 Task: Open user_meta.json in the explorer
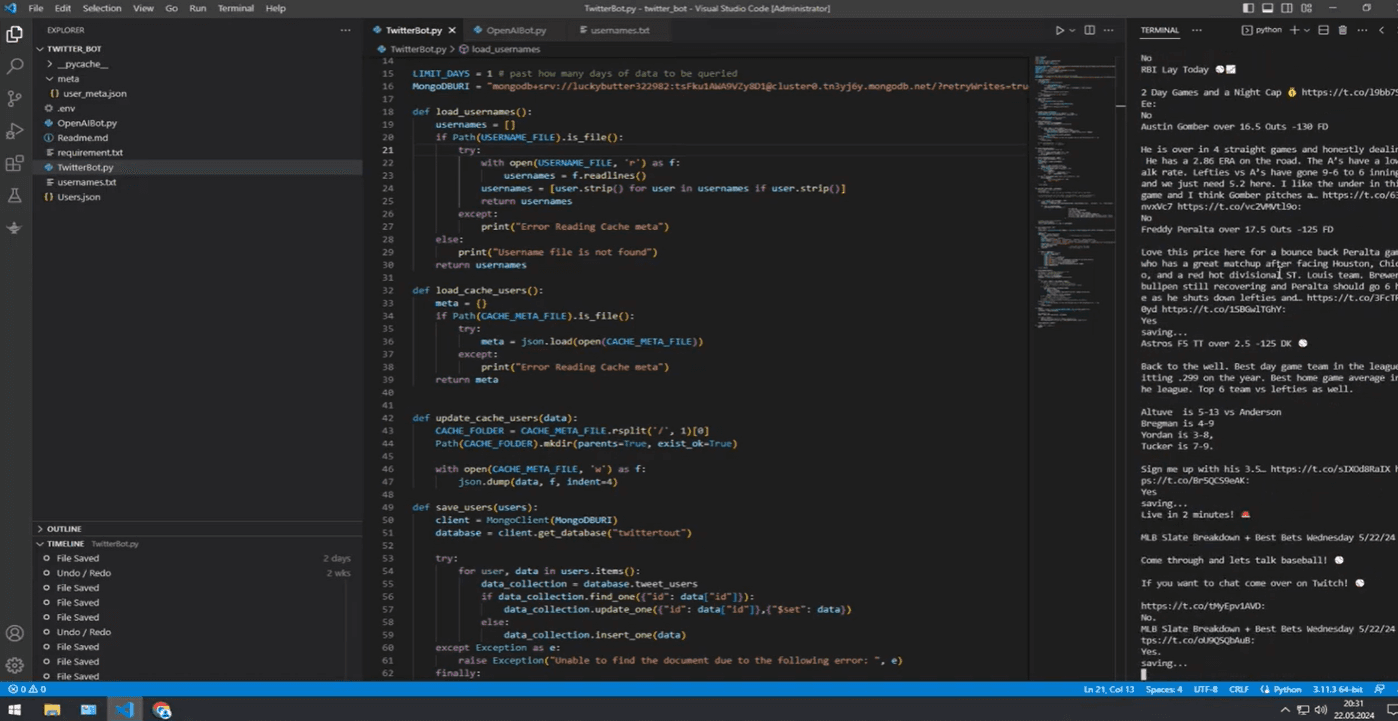[x=95, y=93]
